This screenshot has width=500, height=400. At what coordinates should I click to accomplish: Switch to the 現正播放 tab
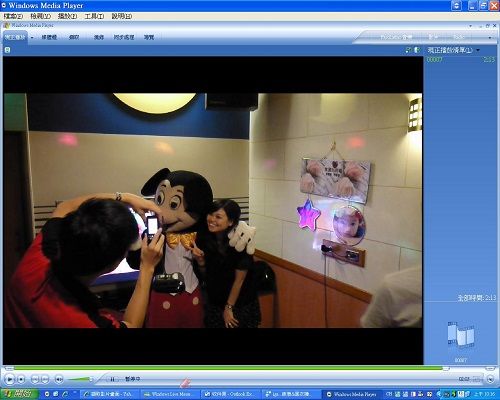(x=15, y=37)
